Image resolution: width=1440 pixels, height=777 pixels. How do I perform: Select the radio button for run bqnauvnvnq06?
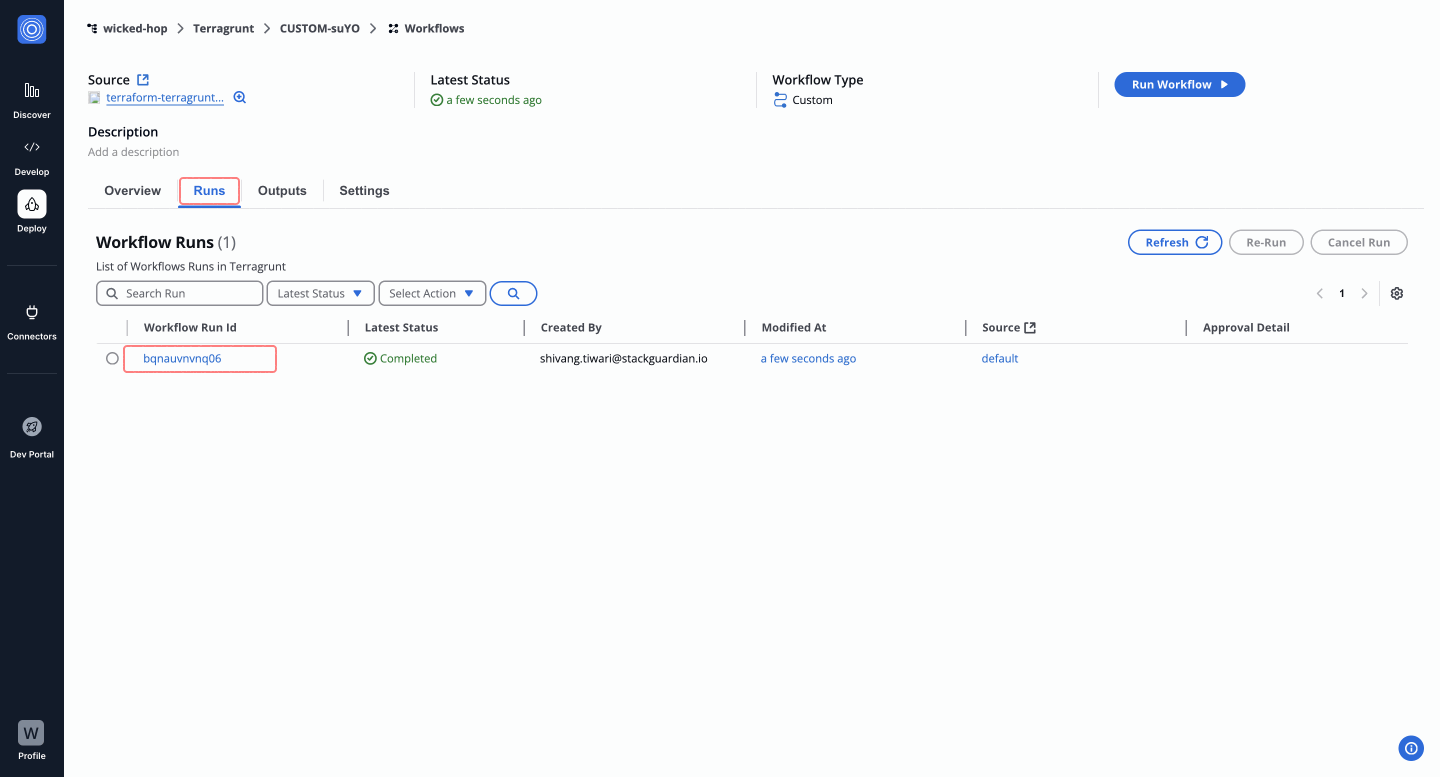pyautogui.click(x=112, y=359)
